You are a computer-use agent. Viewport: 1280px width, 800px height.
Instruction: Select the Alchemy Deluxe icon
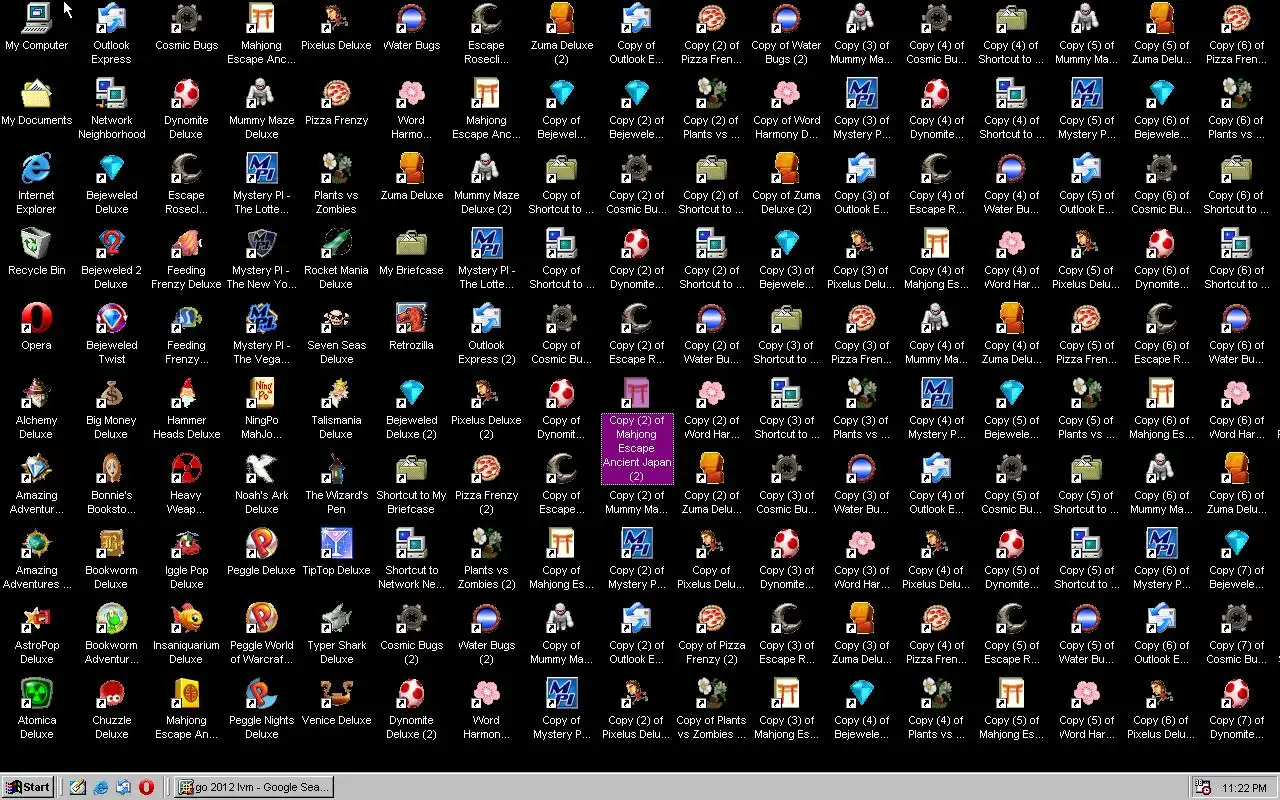pos(37,410)
